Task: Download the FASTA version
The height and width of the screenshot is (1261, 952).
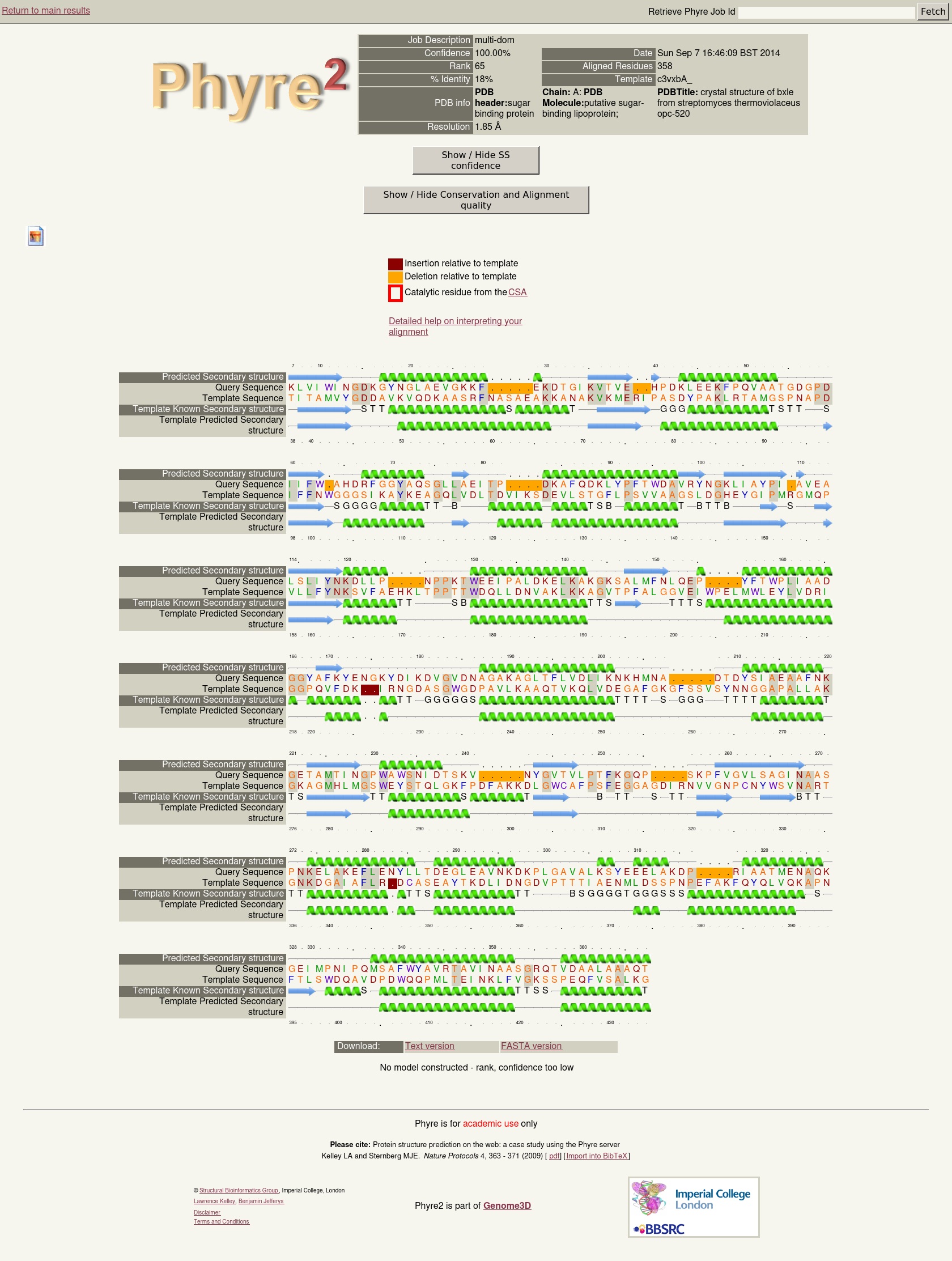Action: click(531, 1046)
